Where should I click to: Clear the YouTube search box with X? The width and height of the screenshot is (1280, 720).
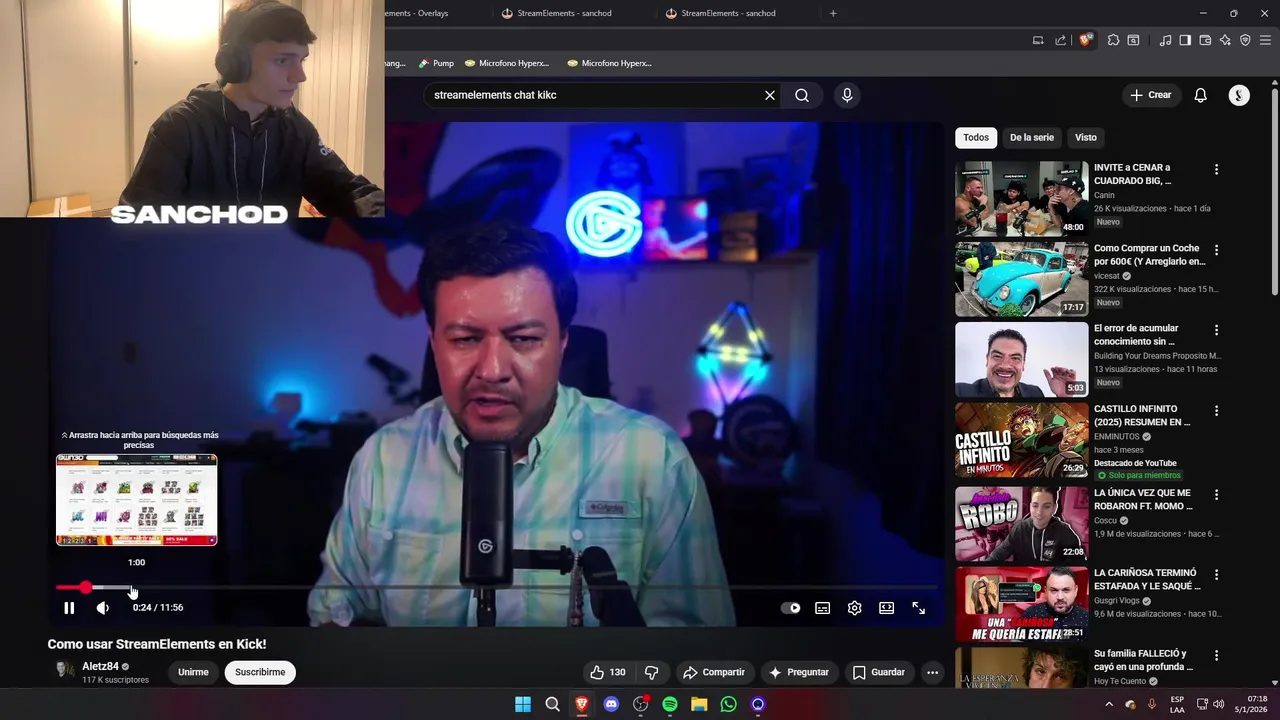click(770, 95)
